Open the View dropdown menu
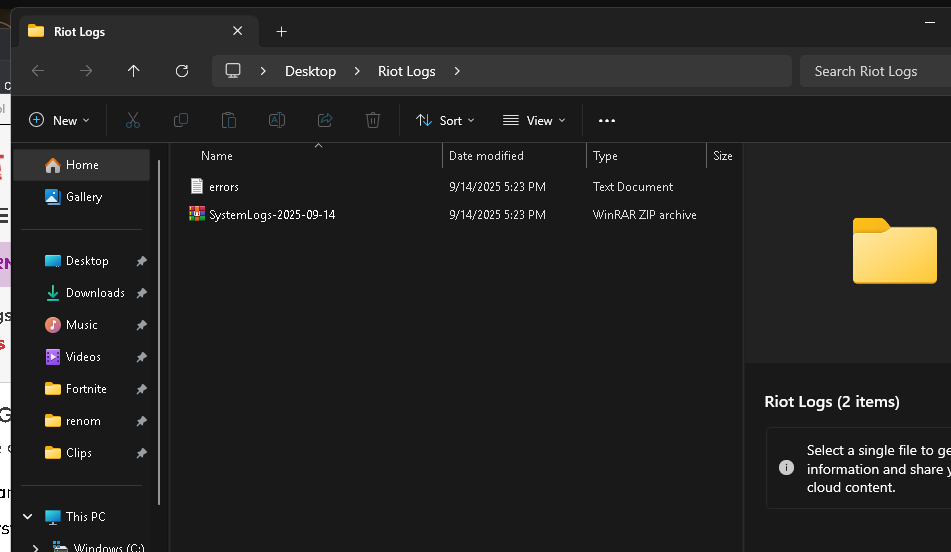The height and width of the screenshot is (552, 951). pos(534,120)
